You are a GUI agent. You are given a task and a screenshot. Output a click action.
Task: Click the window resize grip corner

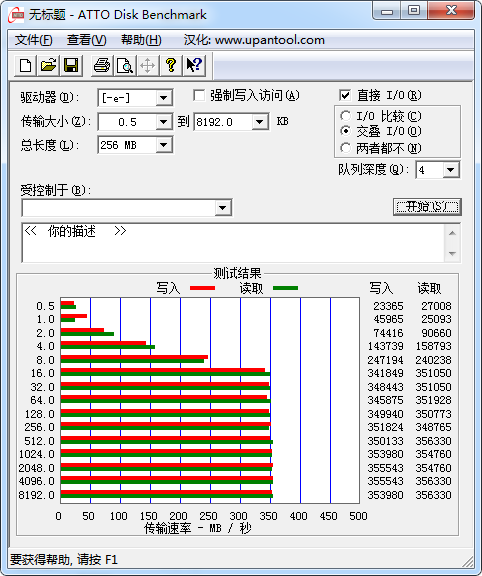tap(468, 561)
